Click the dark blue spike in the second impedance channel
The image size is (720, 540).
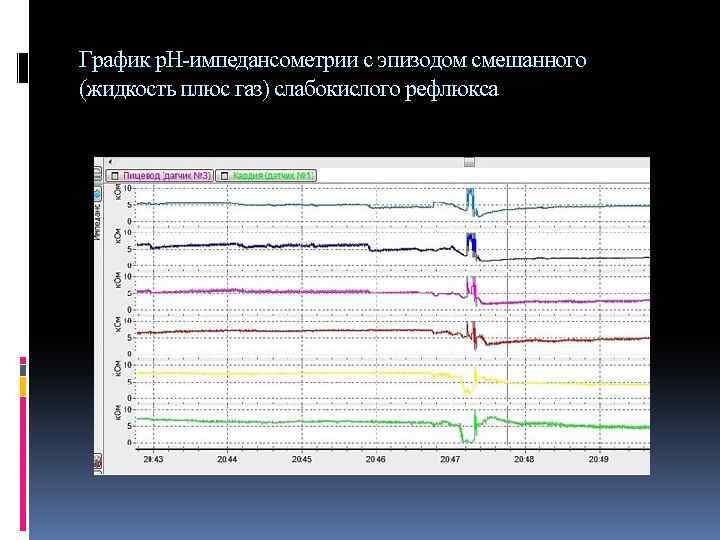(x=471, y=244)
